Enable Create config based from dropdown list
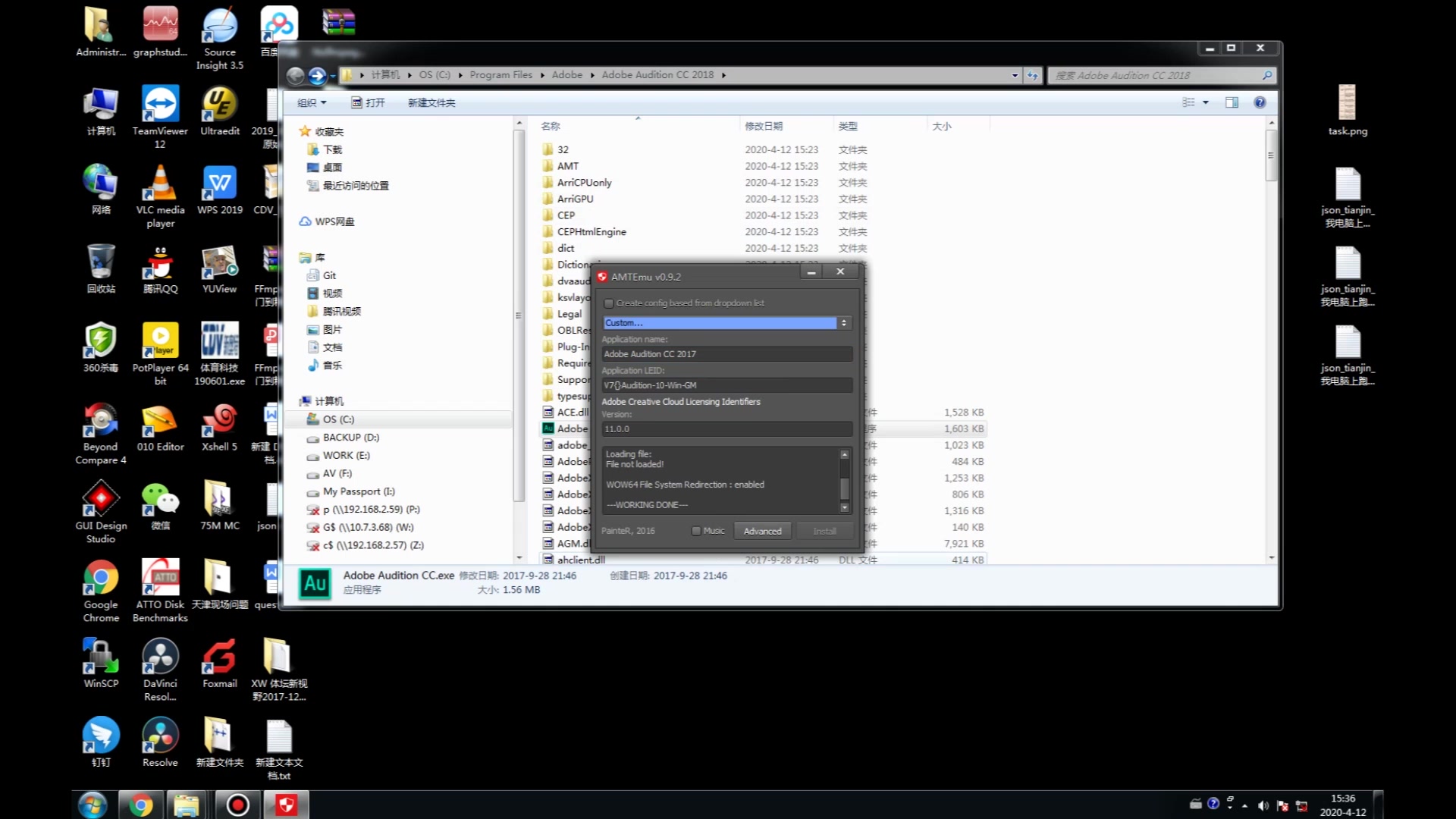 point(608,303)
